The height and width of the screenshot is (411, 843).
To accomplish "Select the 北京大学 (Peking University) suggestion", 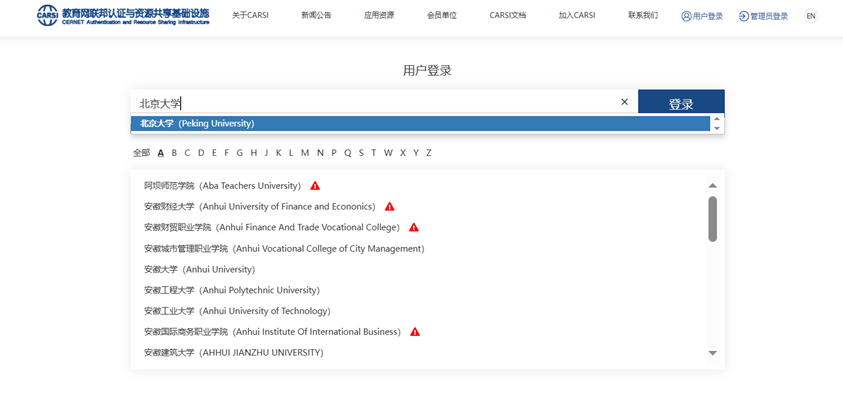I will [420, 124].
